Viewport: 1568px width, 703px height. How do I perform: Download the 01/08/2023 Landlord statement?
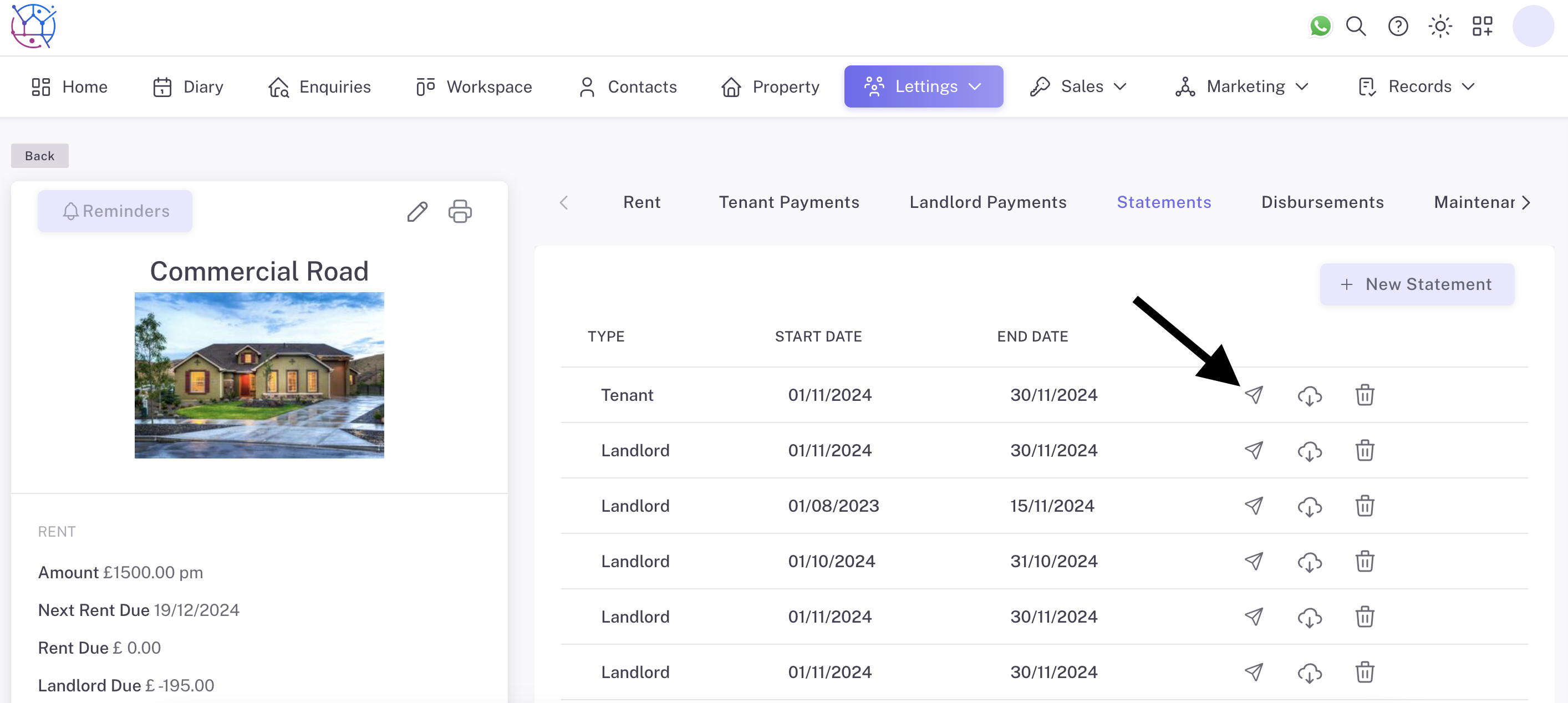(1309, 506)
